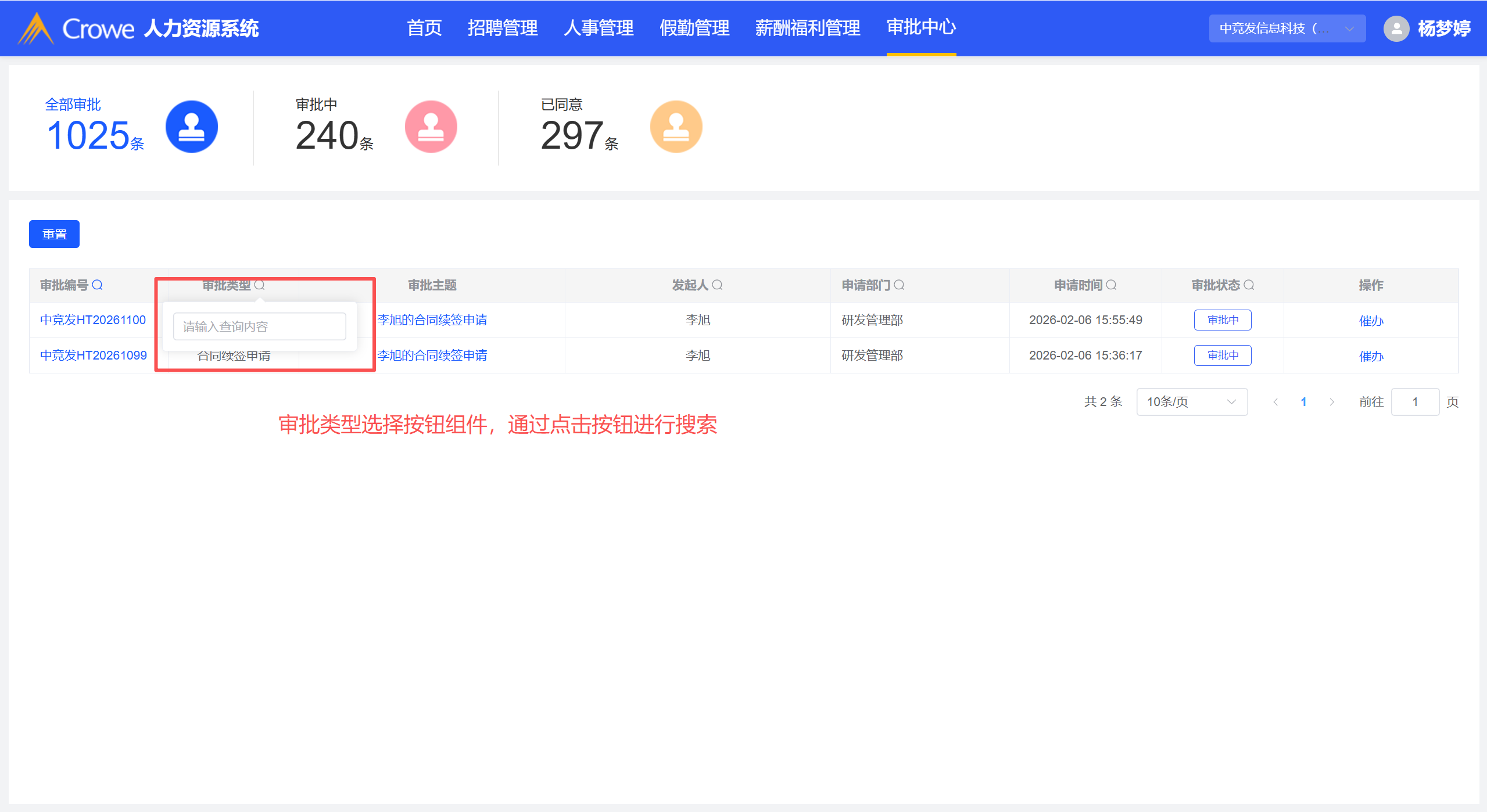This screenshot has width=1487, height=812.
Task: Click search icon beside 审批编号 header
Action: coord(98,285)
